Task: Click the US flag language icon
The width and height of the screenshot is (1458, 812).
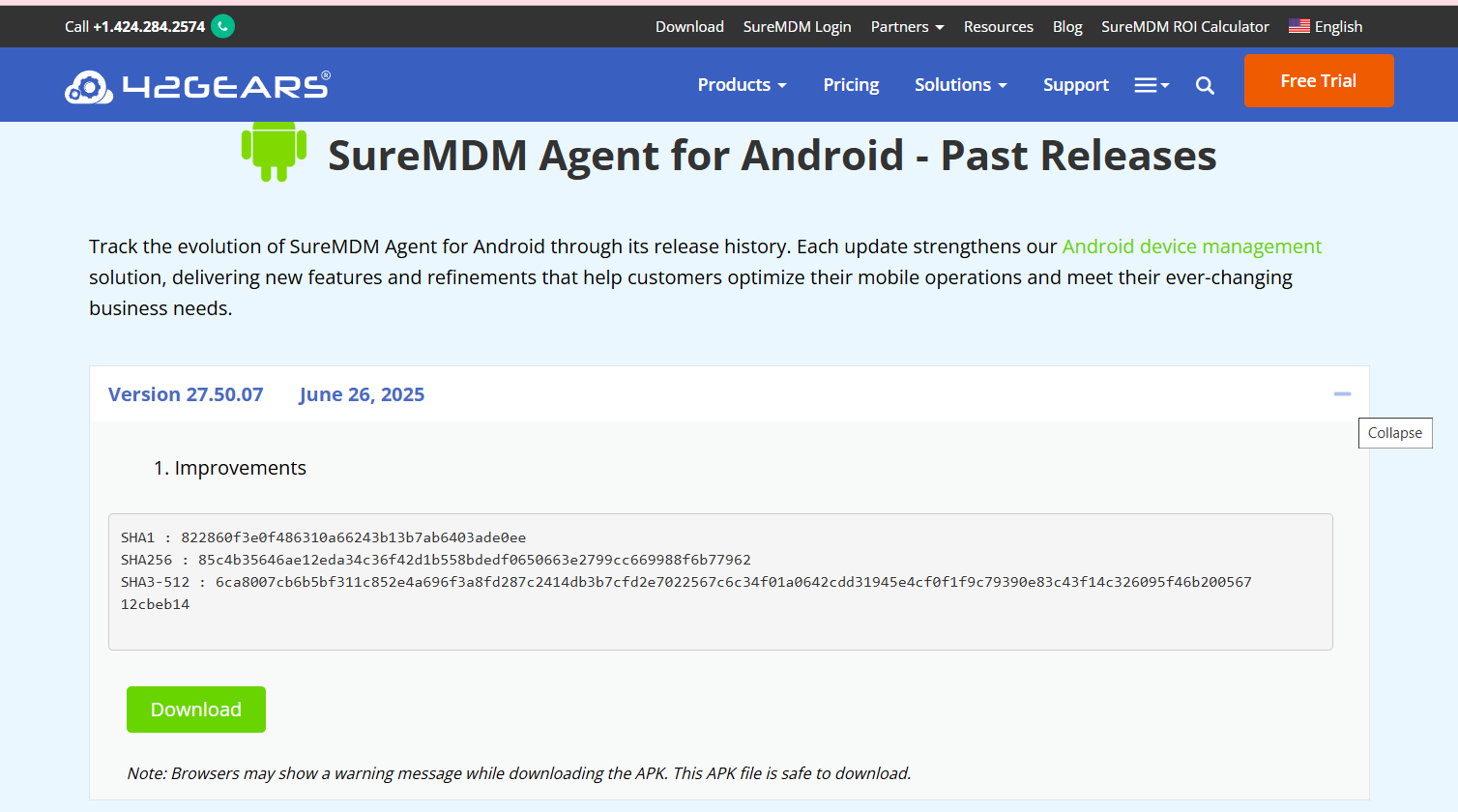Action: [x=1299, y=26]
